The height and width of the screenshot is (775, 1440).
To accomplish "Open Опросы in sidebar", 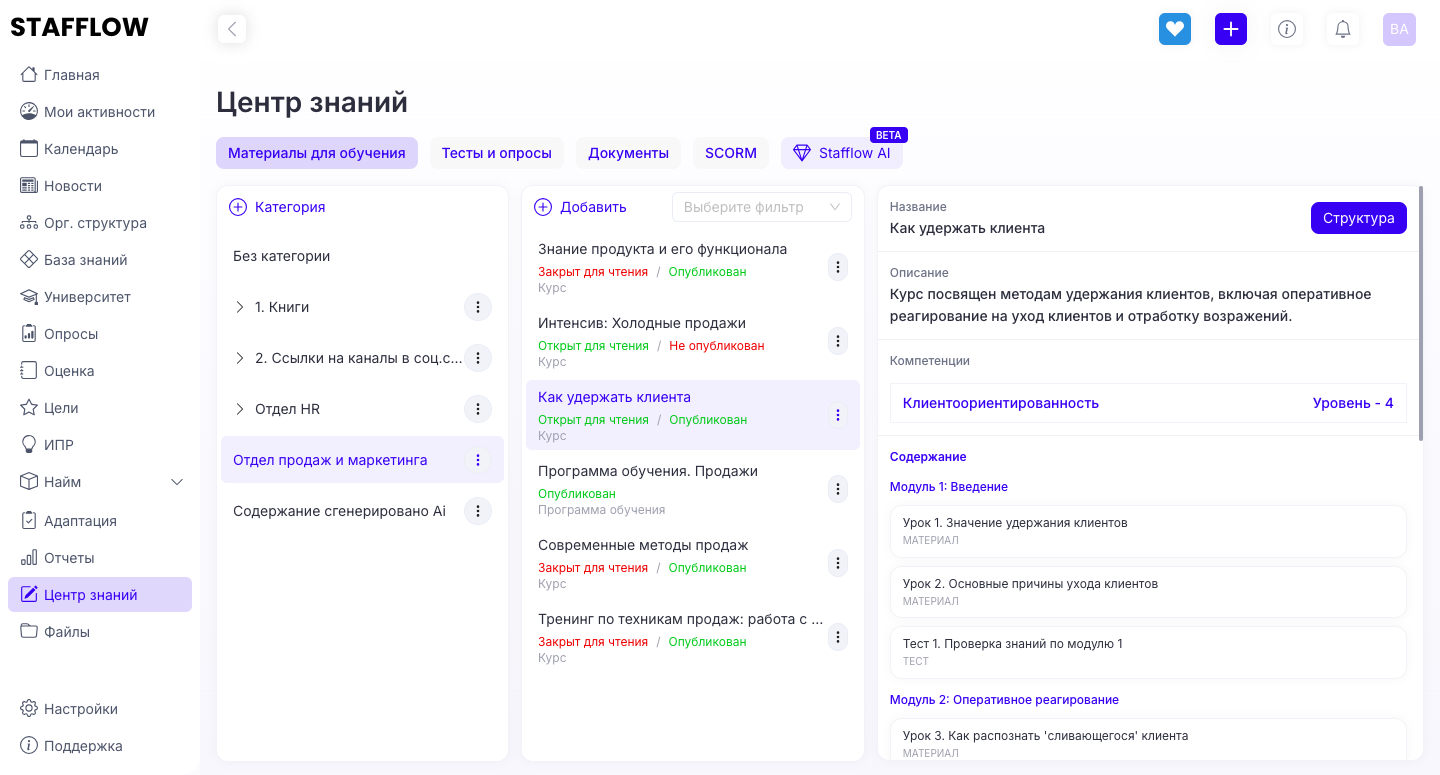I will (100, 334).
